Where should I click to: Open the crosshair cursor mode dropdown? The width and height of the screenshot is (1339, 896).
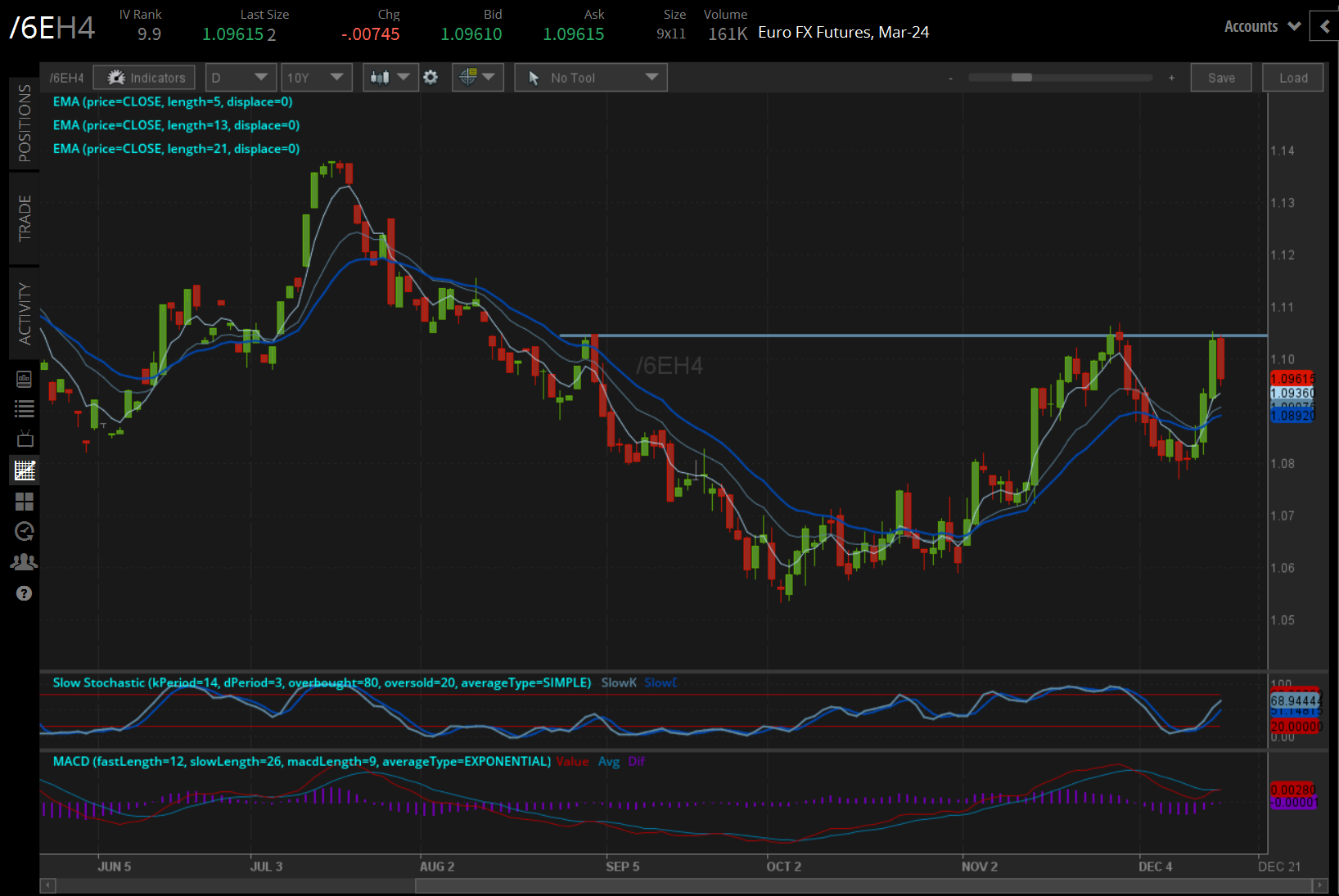[x=477, y=78]
